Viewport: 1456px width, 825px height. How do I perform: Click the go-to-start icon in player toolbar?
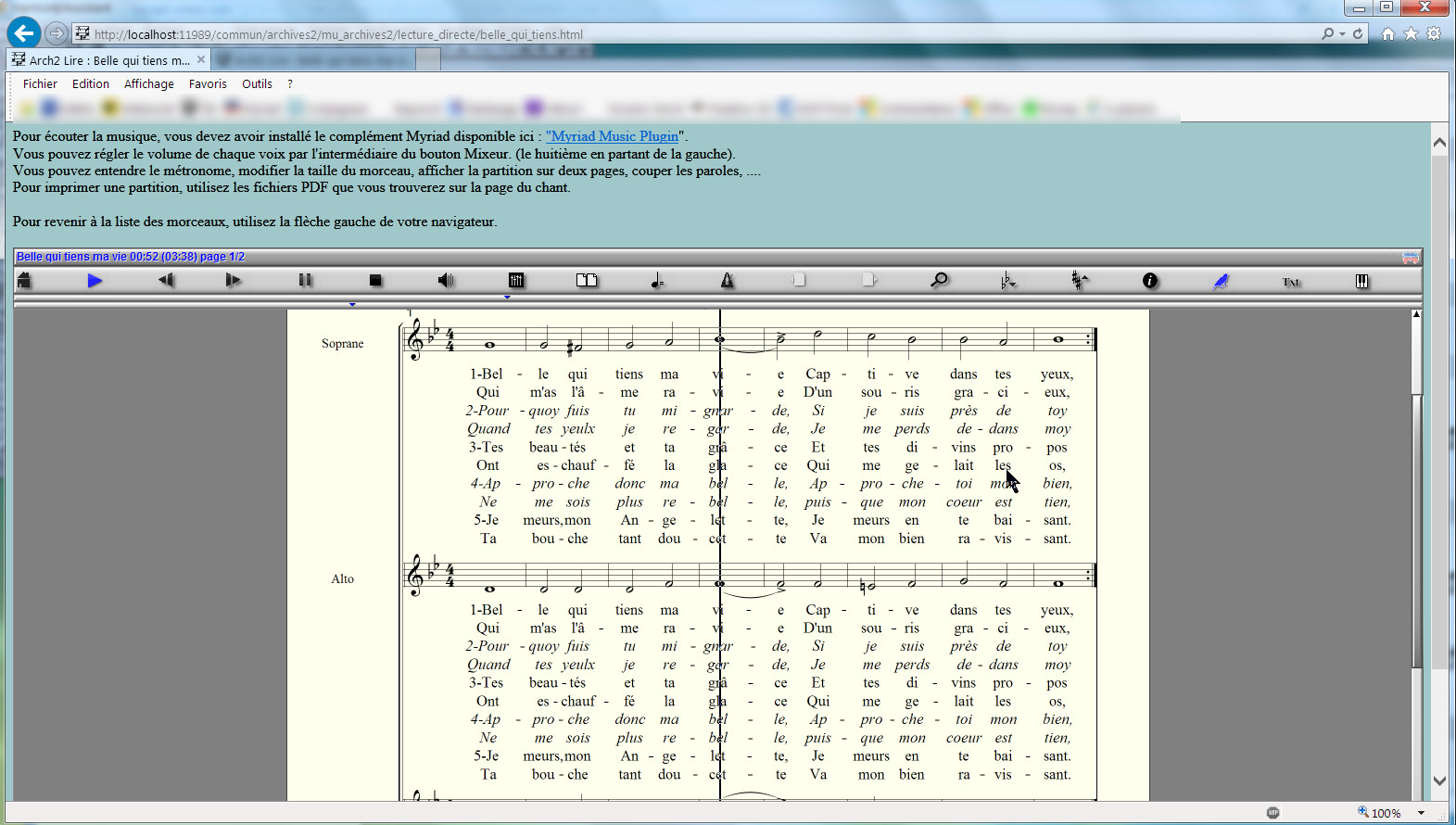pos(24,280)
